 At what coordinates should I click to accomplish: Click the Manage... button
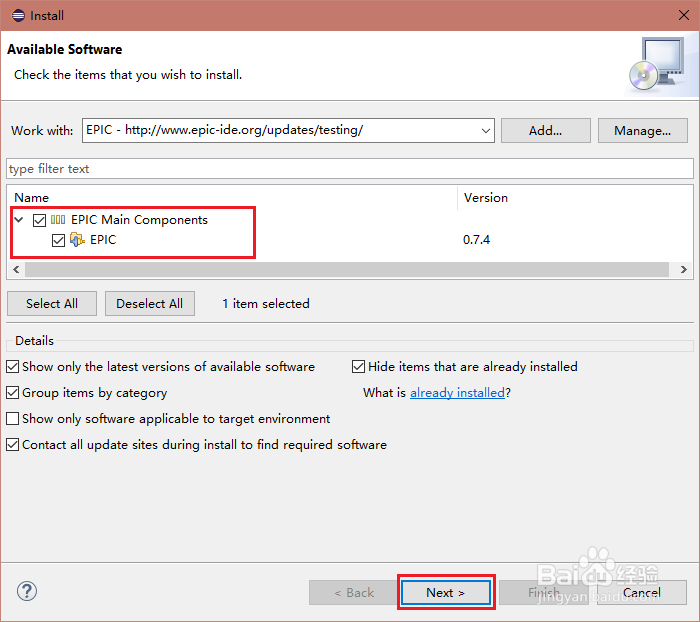[642, 130]
